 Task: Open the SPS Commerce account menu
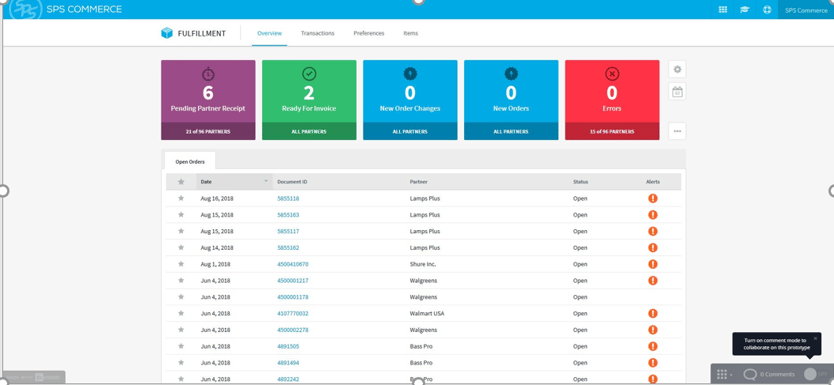point(806,10)
